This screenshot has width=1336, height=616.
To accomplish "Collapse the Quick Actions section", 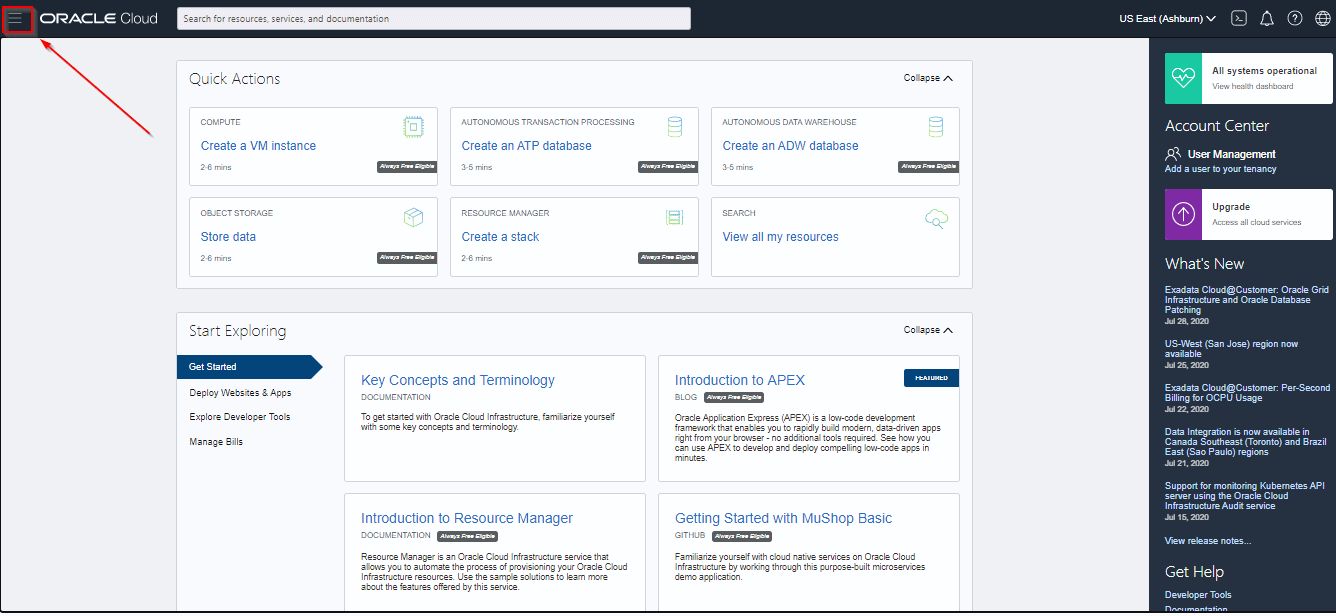I will (928, 78).
